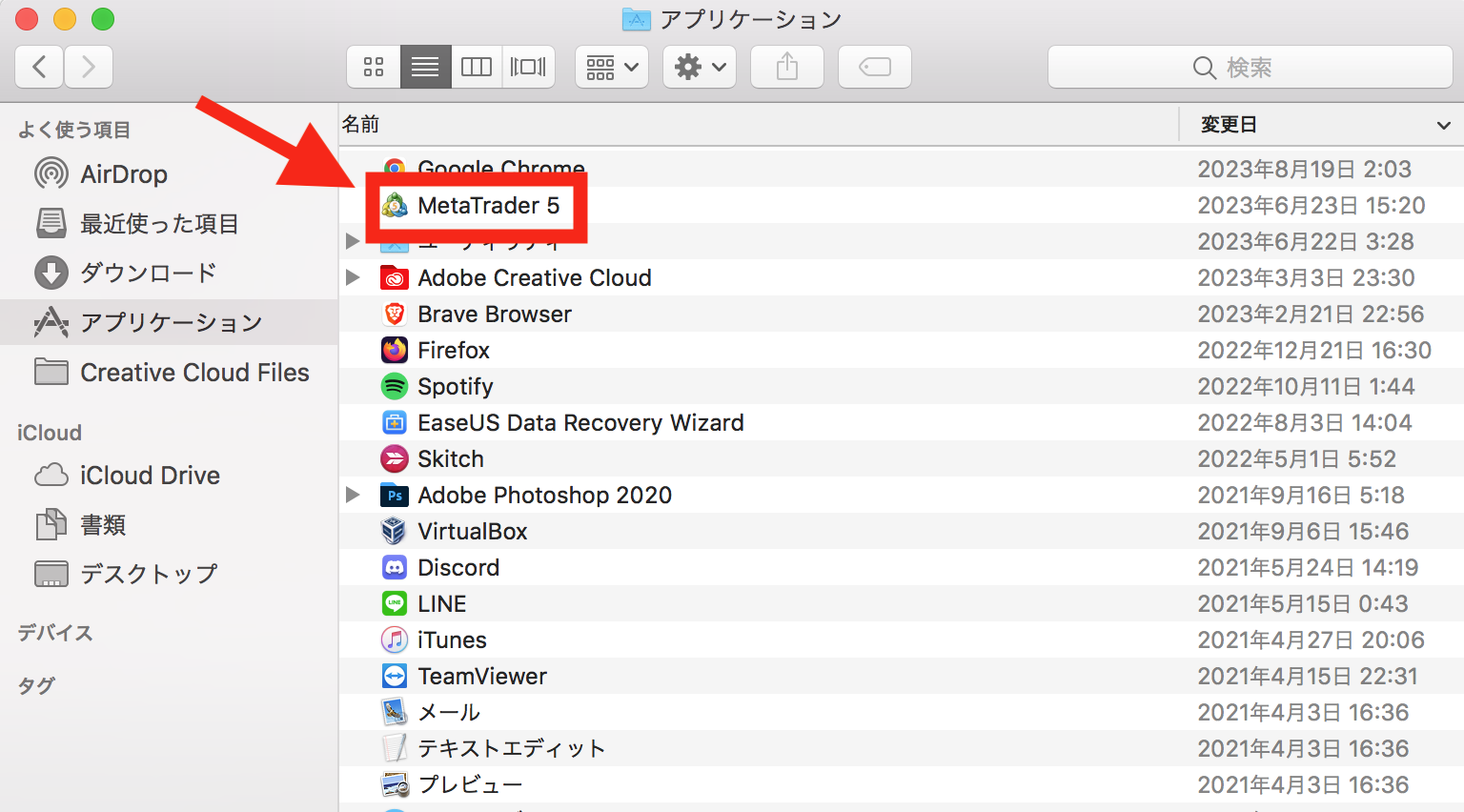Focus the 検索 search field
1464x812 pixels.
(x=1250, y=67)
